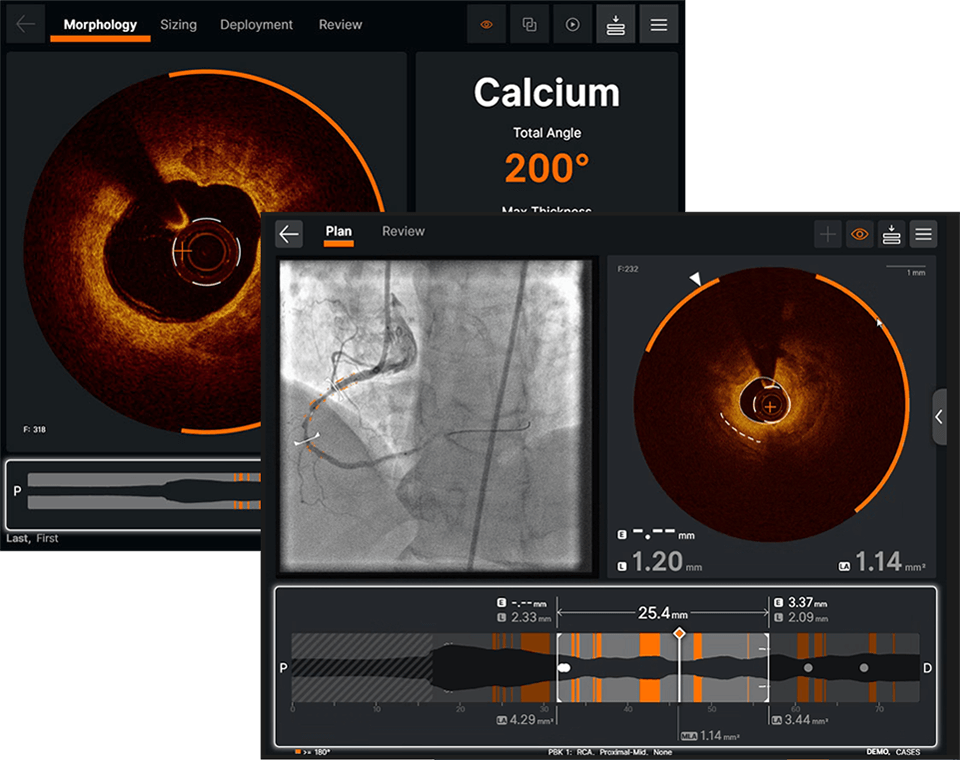Click the back arrow in the Plan window
Viewport: 960px width, 760px height.
pos(289,233)
